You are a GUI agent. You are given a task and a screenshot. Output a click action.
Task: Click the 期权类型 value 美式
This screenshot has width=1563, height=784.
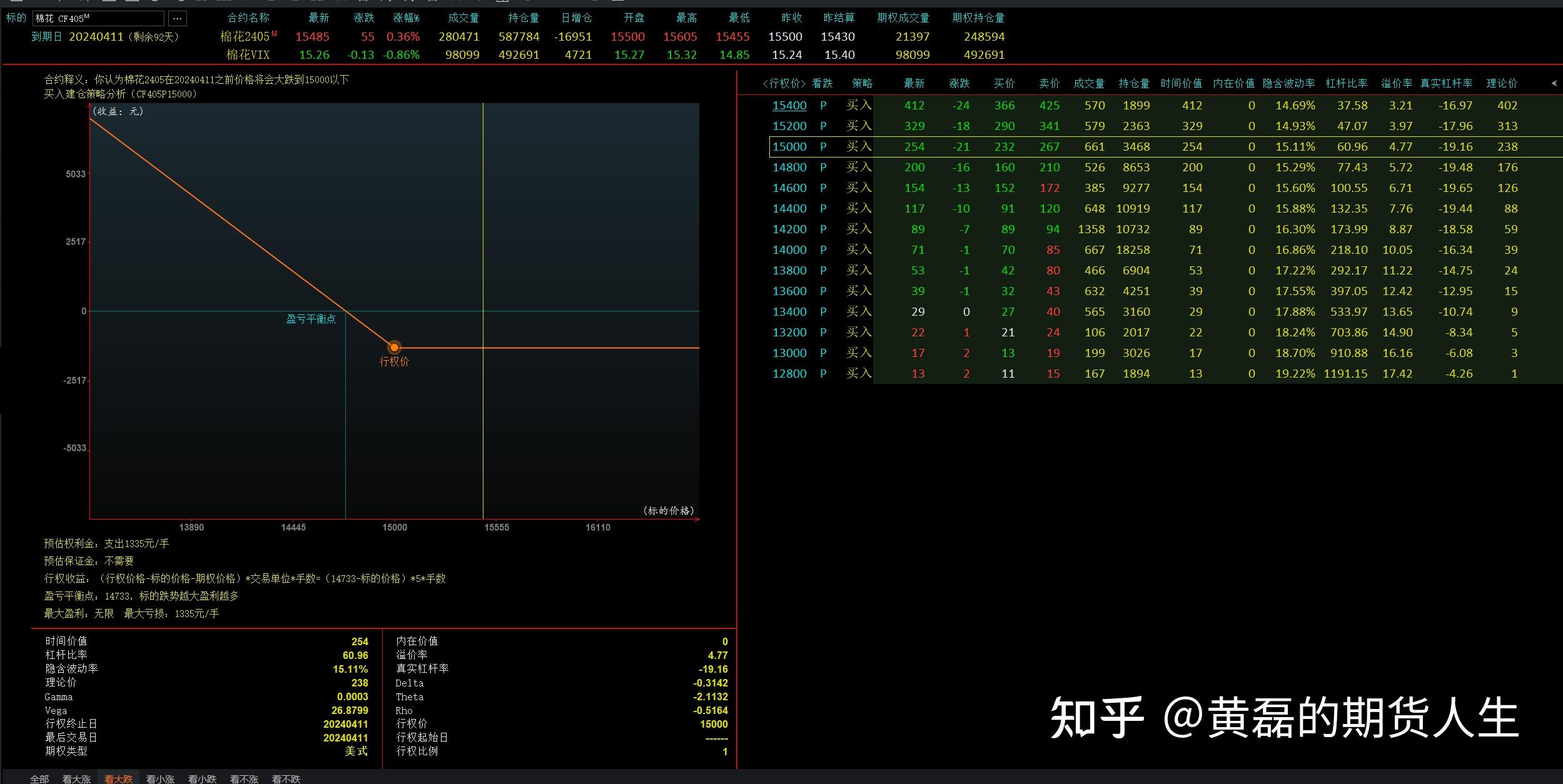tap(356, 751)
